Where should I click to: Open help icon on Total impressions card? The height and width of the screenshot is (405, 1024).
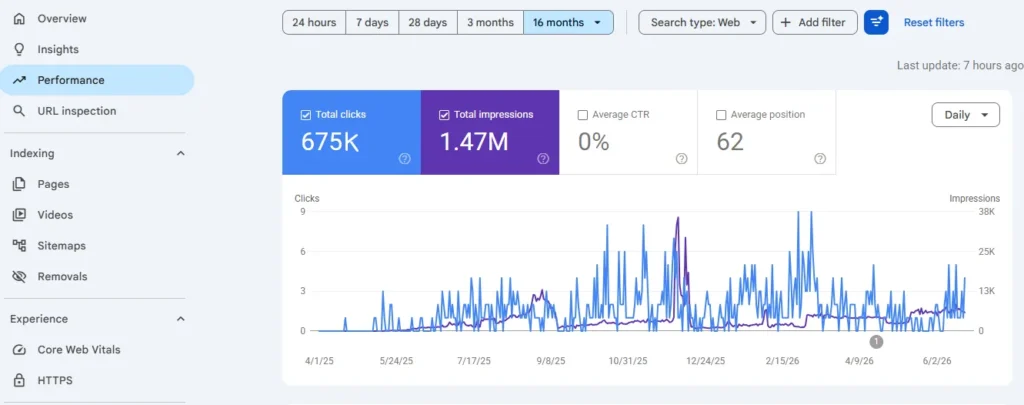(x=543, y=159)
